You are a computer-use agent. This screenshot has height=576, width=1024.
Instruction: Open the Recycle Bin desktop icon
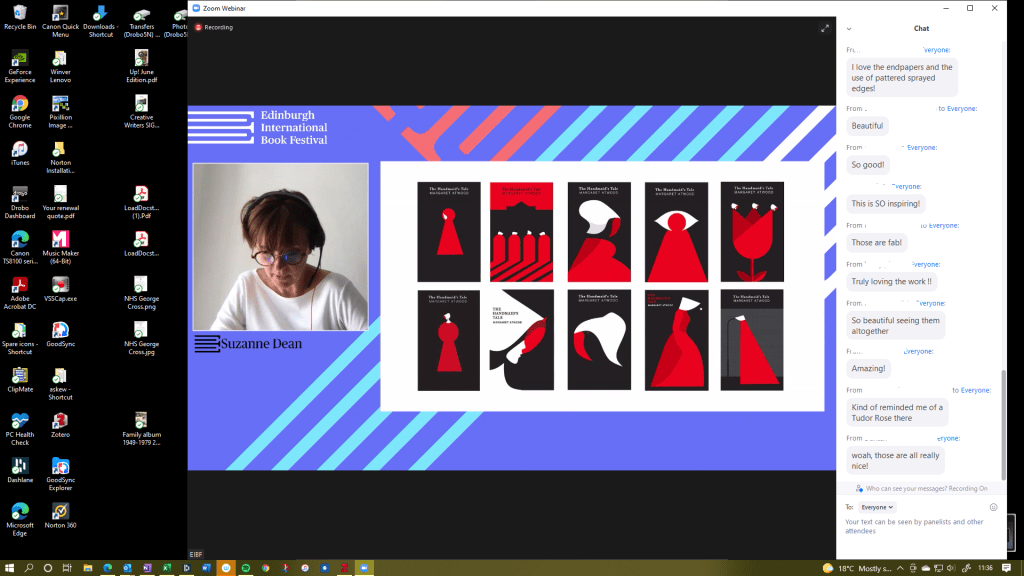[x=20, y=16]
